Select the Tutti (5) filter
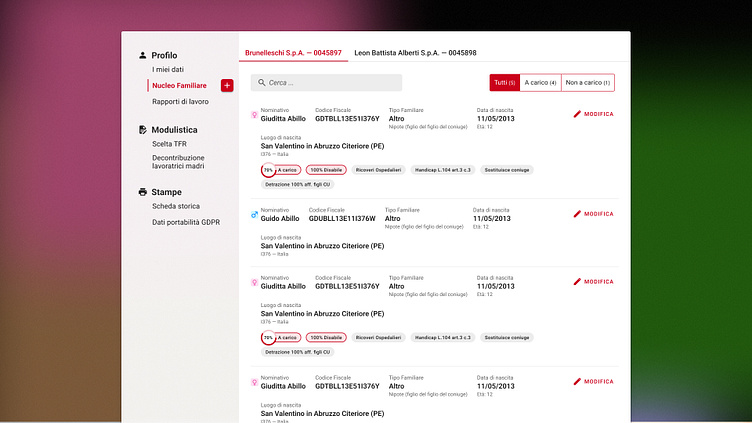Image resolution: width=752 pixels, height=423 pixels. pyautogui.click(x=505, y=82)
